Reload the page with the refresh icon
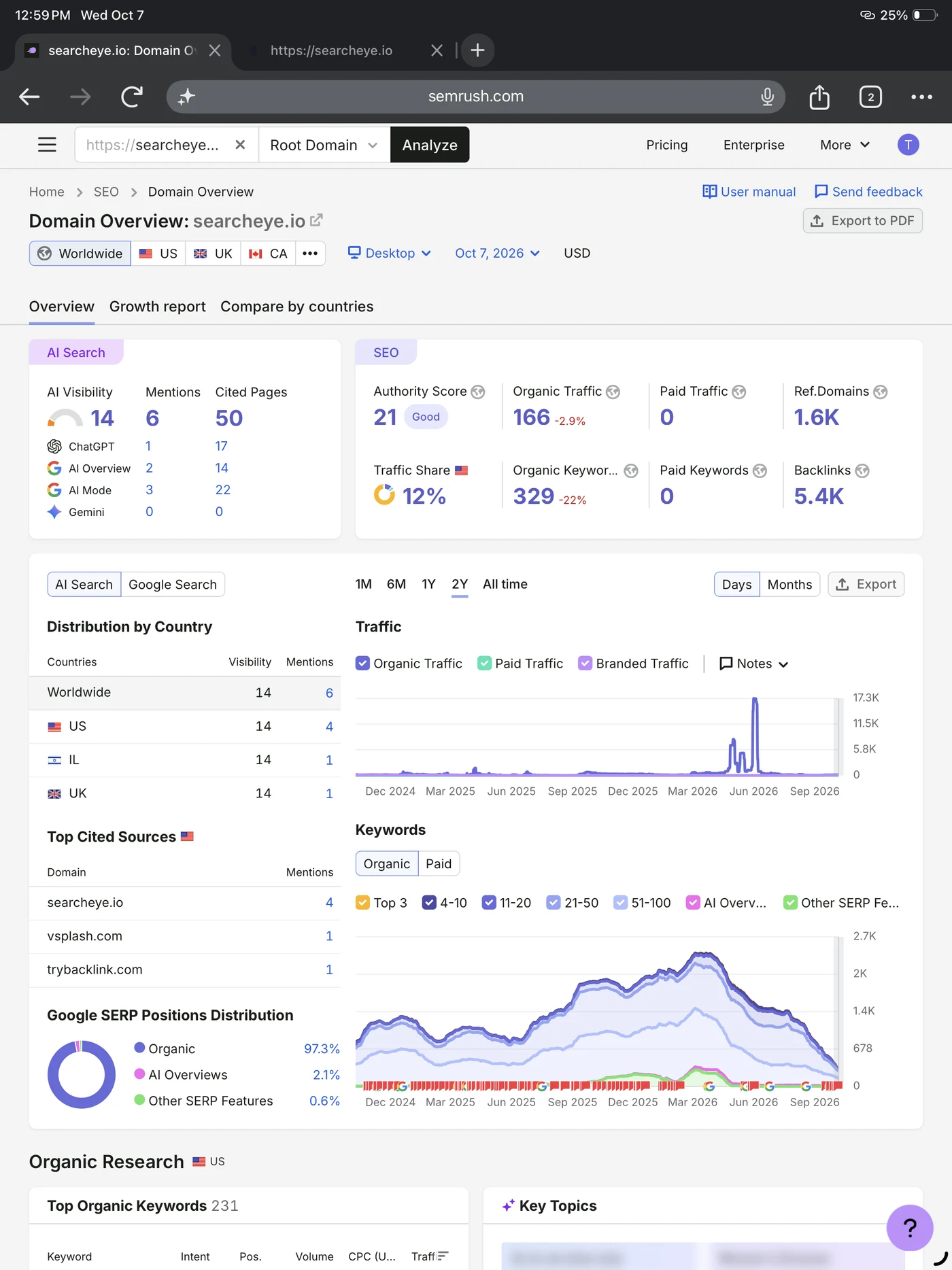 point(132,97)
